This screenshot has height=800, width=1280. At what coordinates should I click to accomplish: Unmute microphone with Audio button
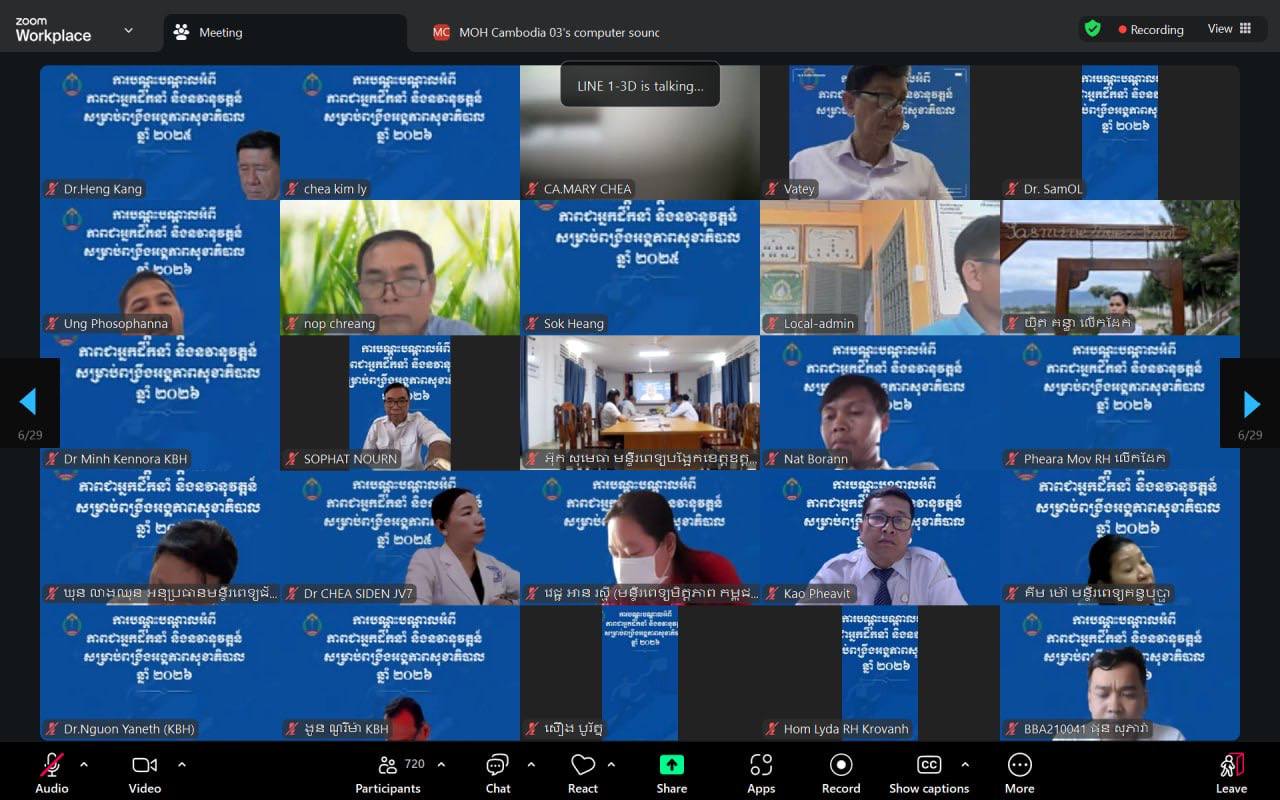click(52, 766)
